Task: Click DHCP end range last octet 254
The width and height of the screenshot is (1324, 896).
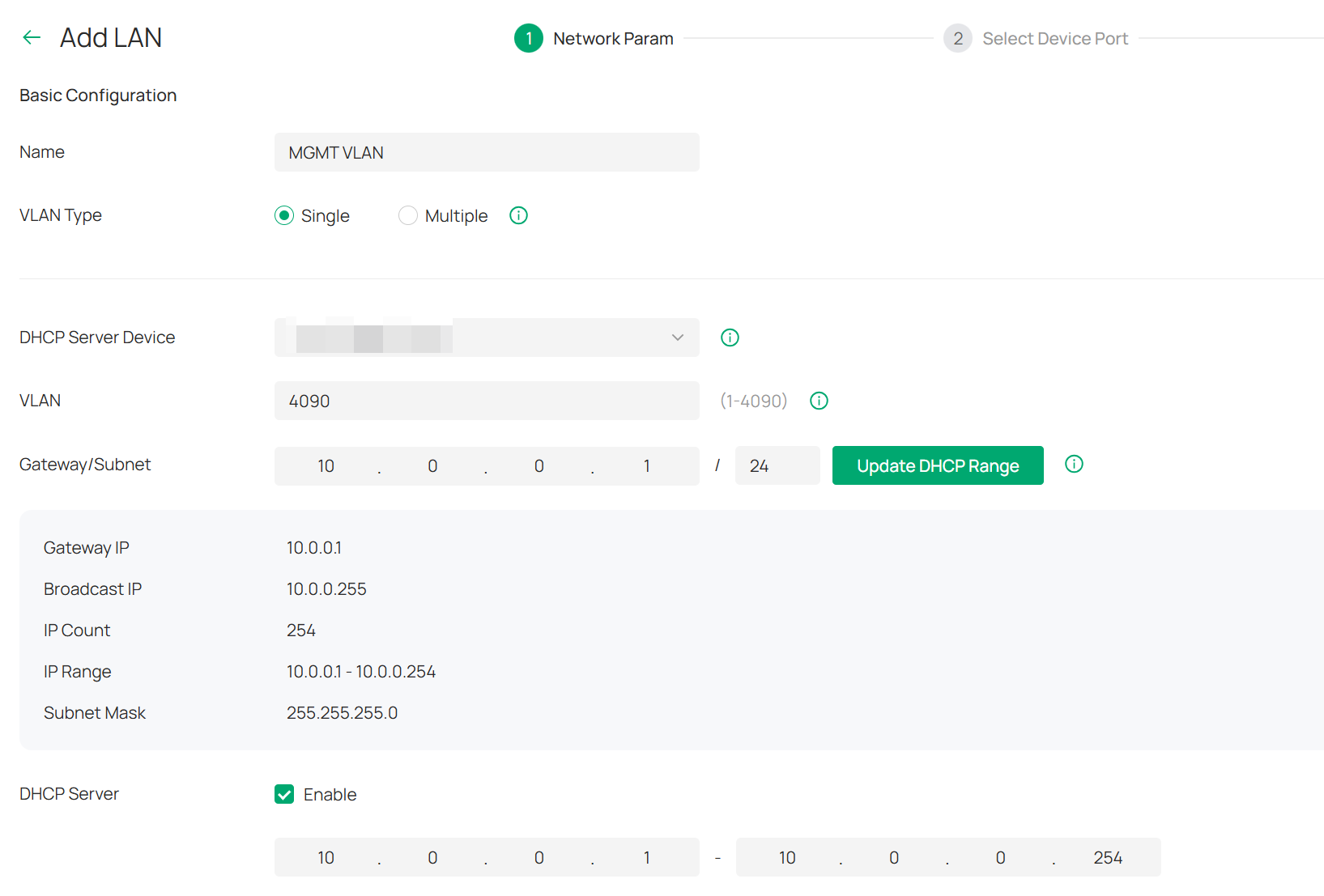Action: pyautogui.click(x=1107, y=858)
